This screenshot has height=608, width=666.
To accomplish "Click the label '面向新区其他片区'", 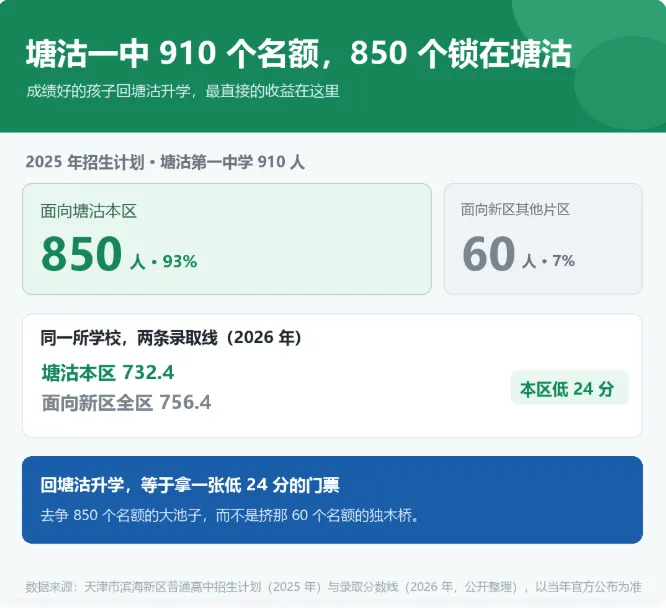I will pyautogui.click(x=515, y=209).
